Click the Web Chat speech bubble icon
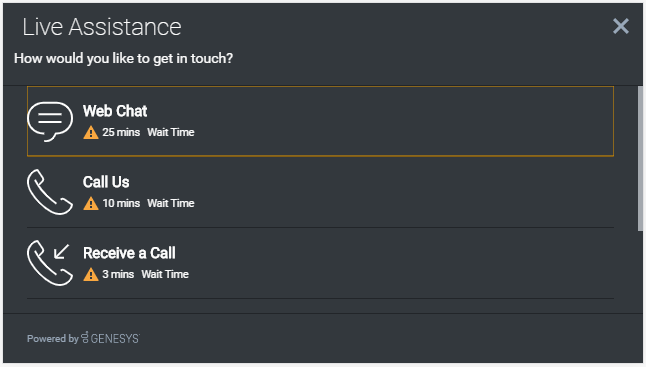 (x=50, y=122)
